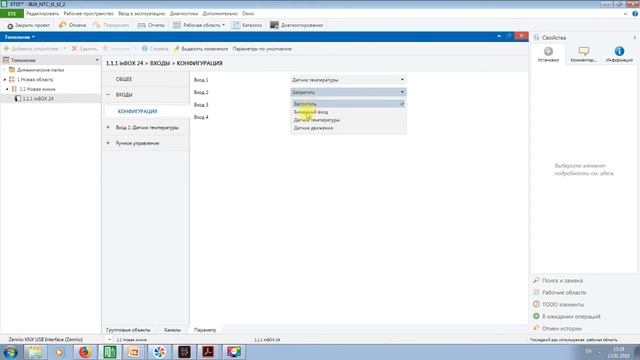
Task: Collapse the 1.1 Новая линия tree node
Action: 7,89
